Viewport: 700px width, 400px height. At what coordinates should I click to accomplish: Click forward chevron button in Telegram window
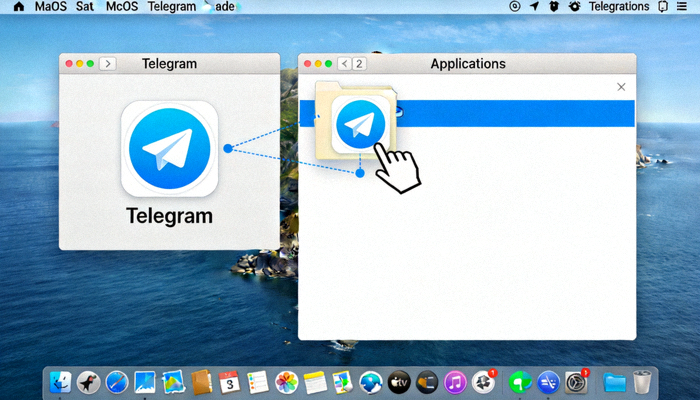pyautogui.click(x=108, y=64)
